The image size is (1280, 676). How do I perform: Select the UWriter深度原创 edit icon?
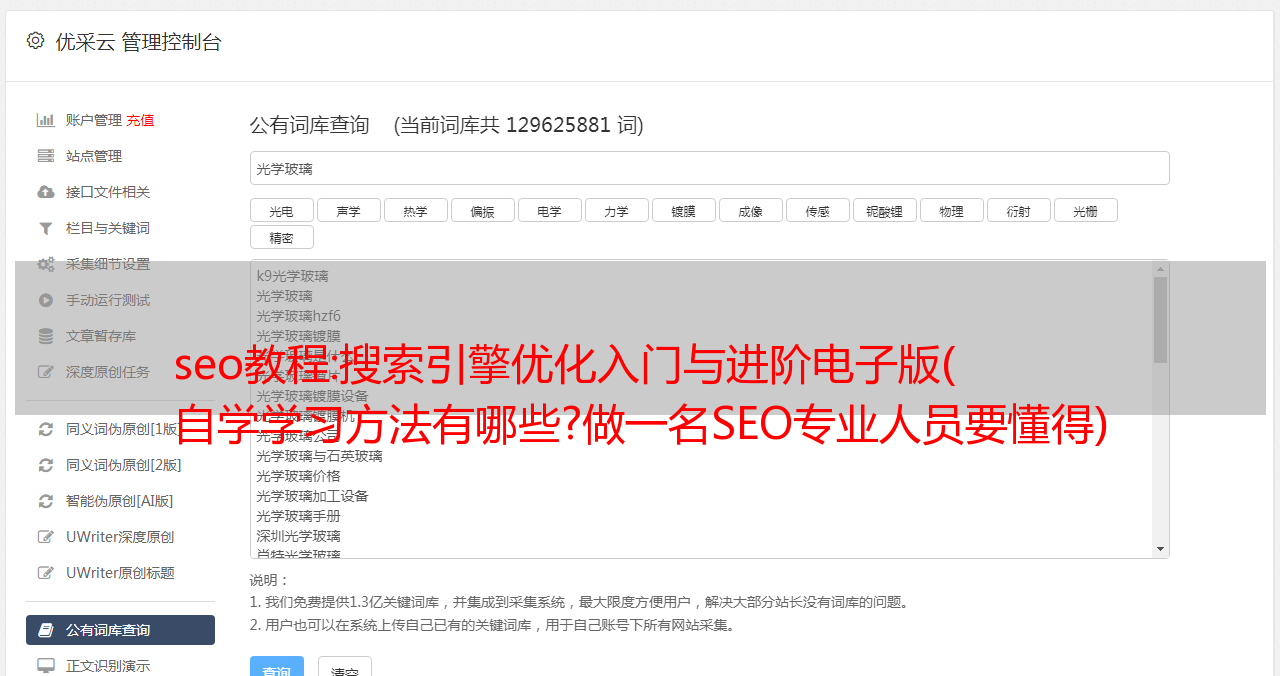click(x=45, y=537)
